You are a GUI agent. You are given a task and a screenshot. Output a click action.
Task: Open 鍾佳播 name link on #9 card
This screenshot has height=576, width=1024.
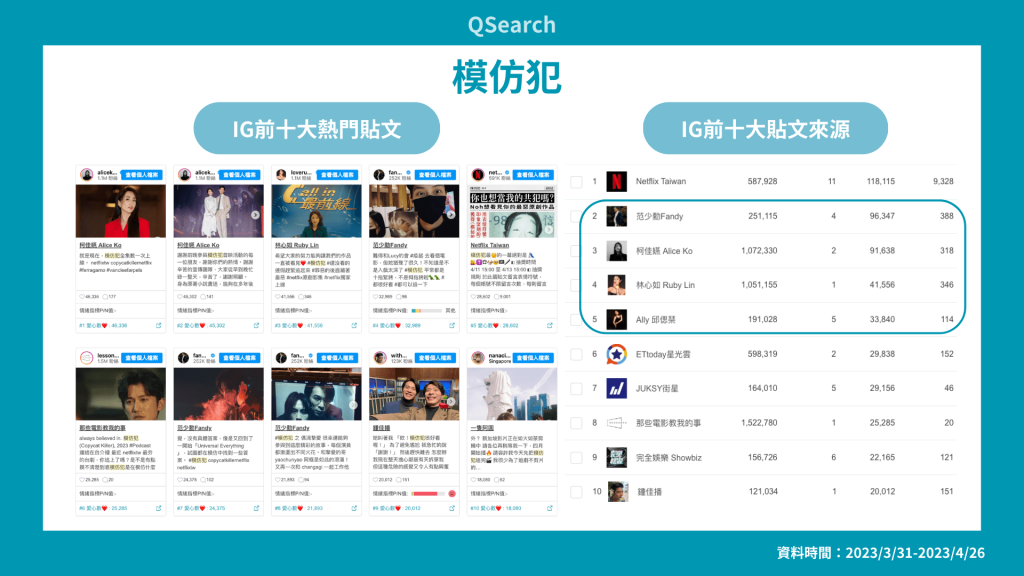[381, 428]
